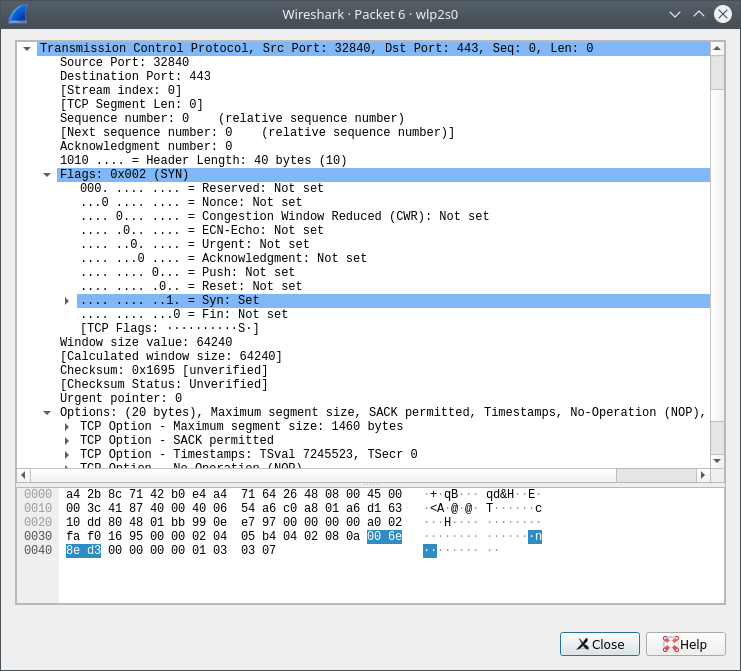Click the shade-down chevron in title bar
The image size is (741, 671).
(x=675, y=14)
